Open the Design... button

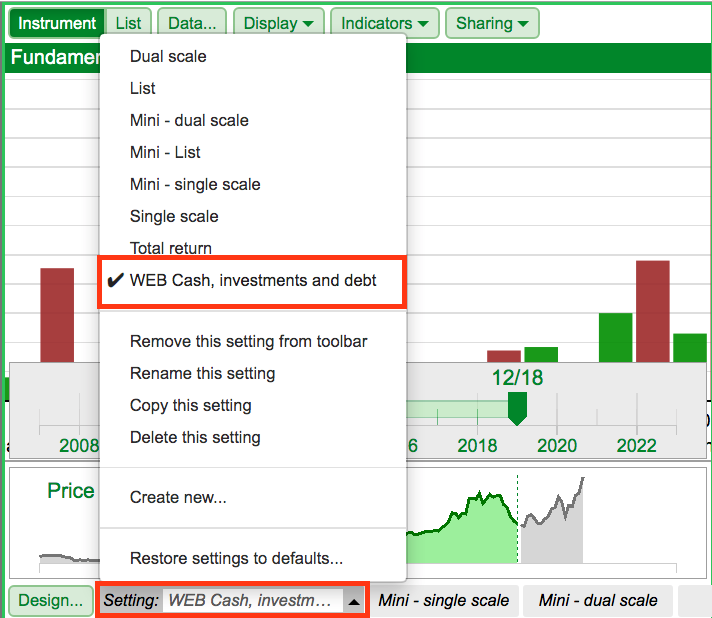50,600
